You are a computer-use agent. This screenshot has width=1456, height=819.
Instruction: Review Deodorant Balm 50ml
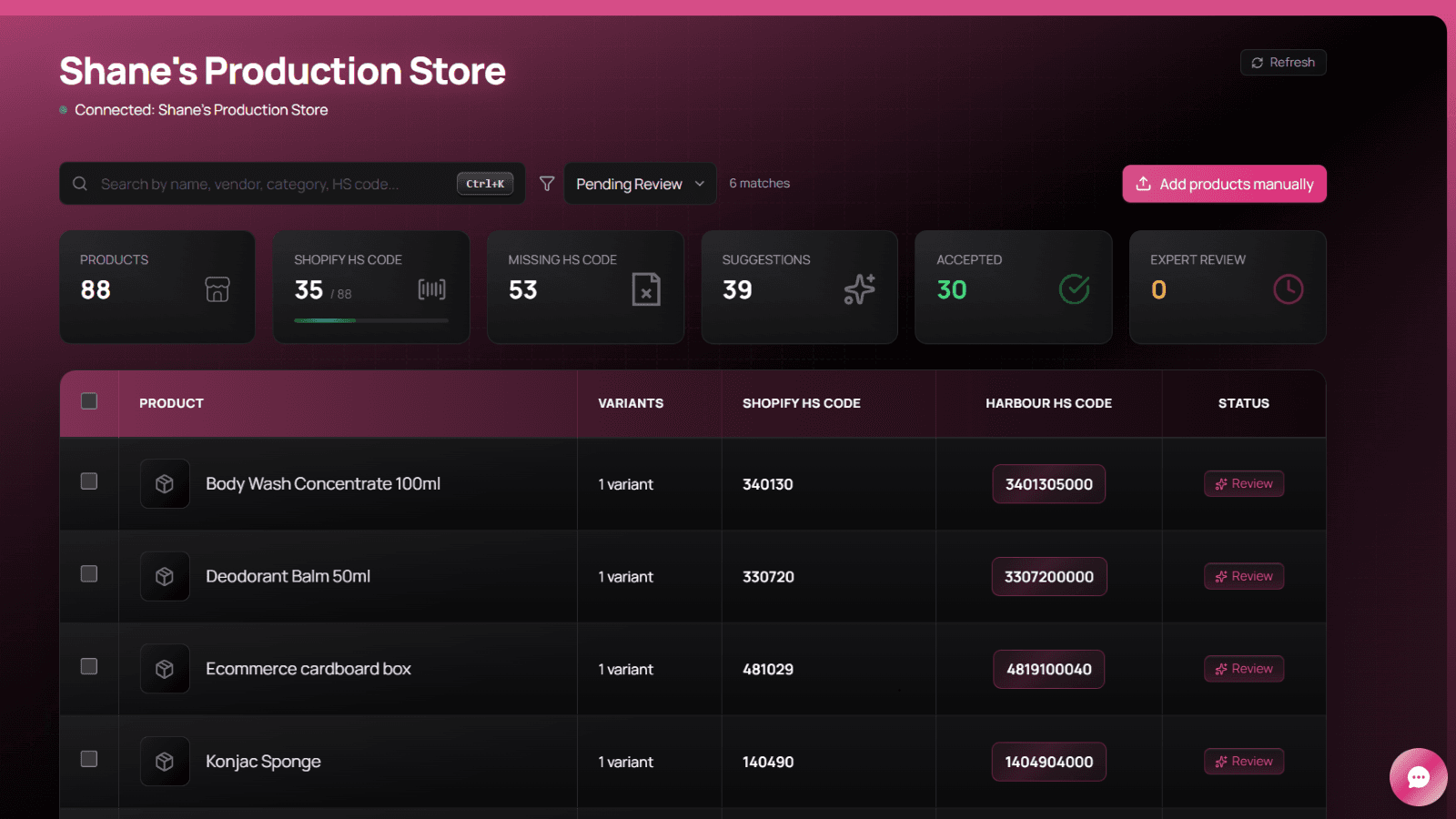1244,576
